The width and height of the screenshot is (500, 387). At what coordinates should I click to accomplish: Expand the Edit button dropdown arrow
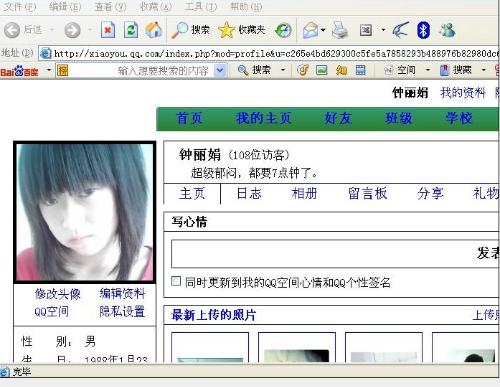383,30
